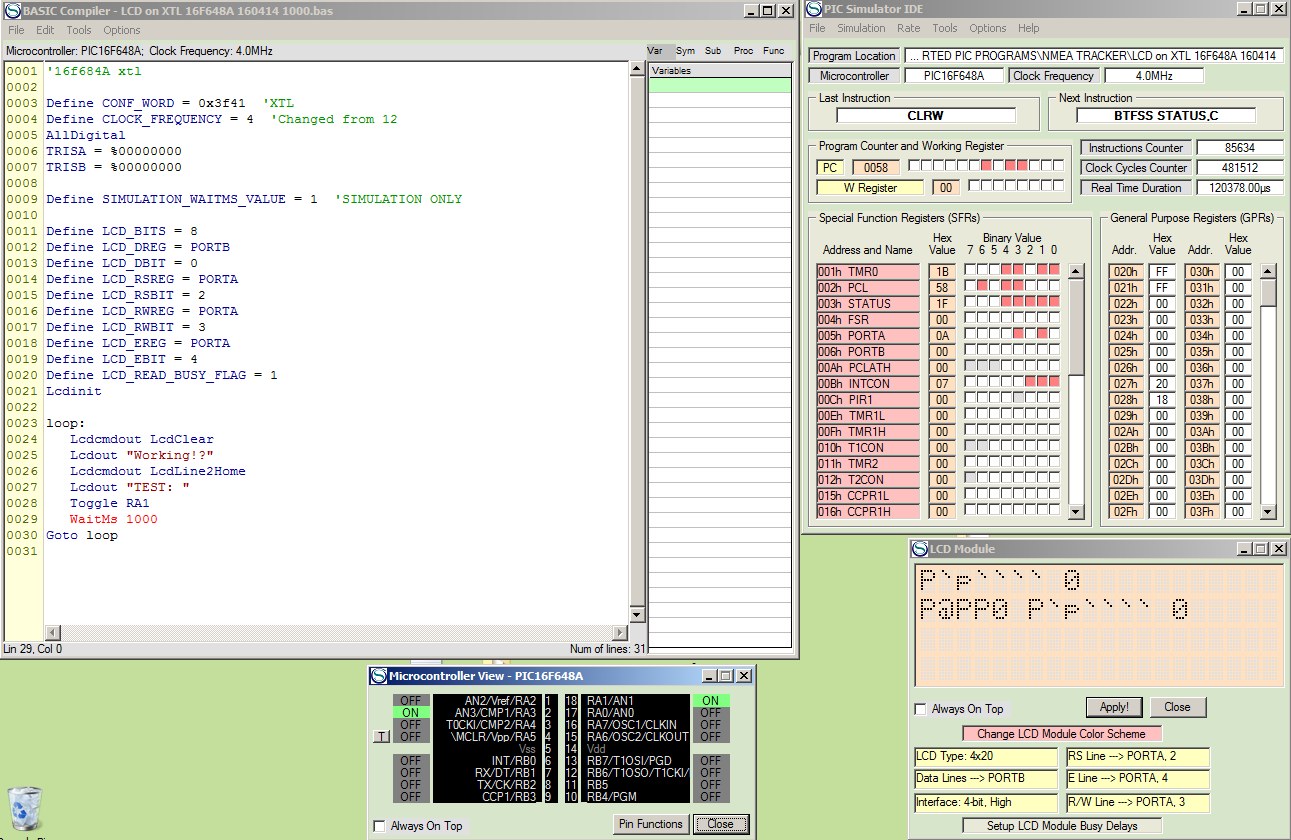Click the code line 'Toggle RA1'
The width and height of the screenshot is (1291, 840).
pos(109,503)
